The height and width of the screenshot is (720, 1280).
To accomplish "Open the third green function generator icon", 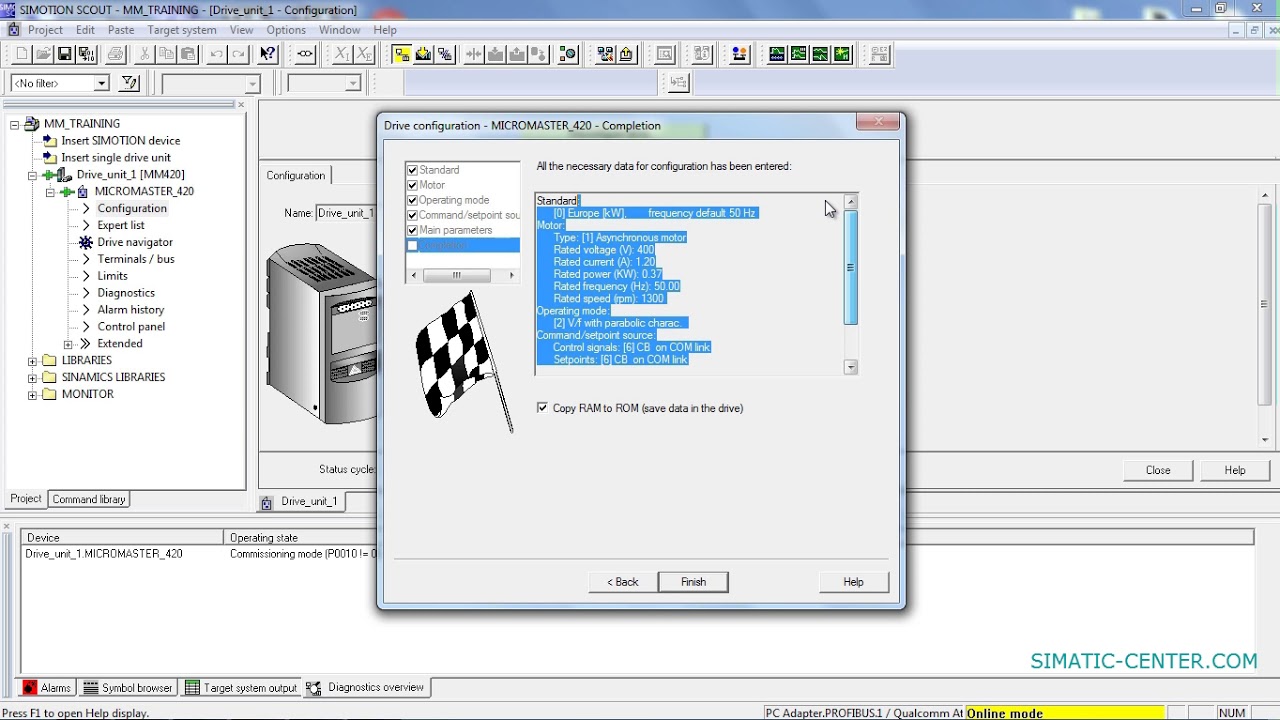I will click(820, 54).
